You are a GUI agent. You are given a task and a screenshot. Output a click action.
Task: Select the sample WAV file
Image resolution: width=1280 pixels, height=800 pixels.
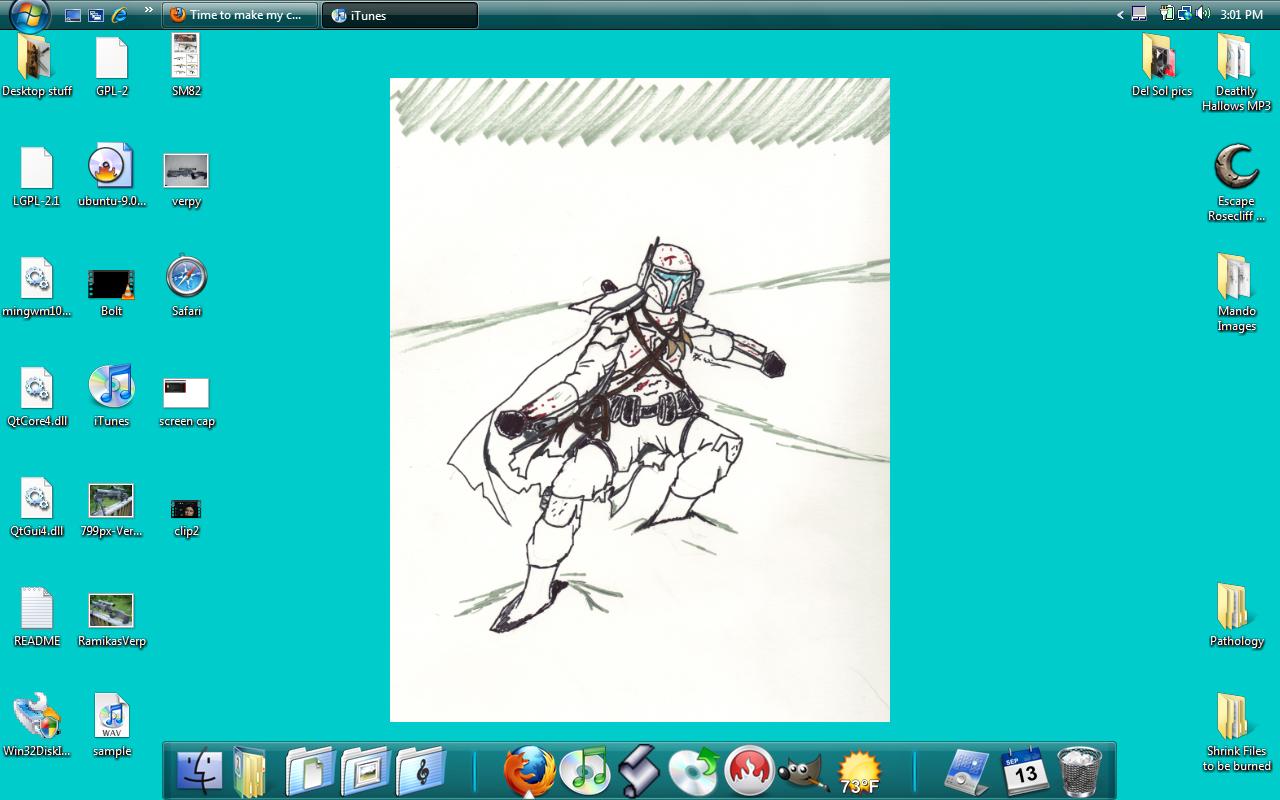coord(112,726)
